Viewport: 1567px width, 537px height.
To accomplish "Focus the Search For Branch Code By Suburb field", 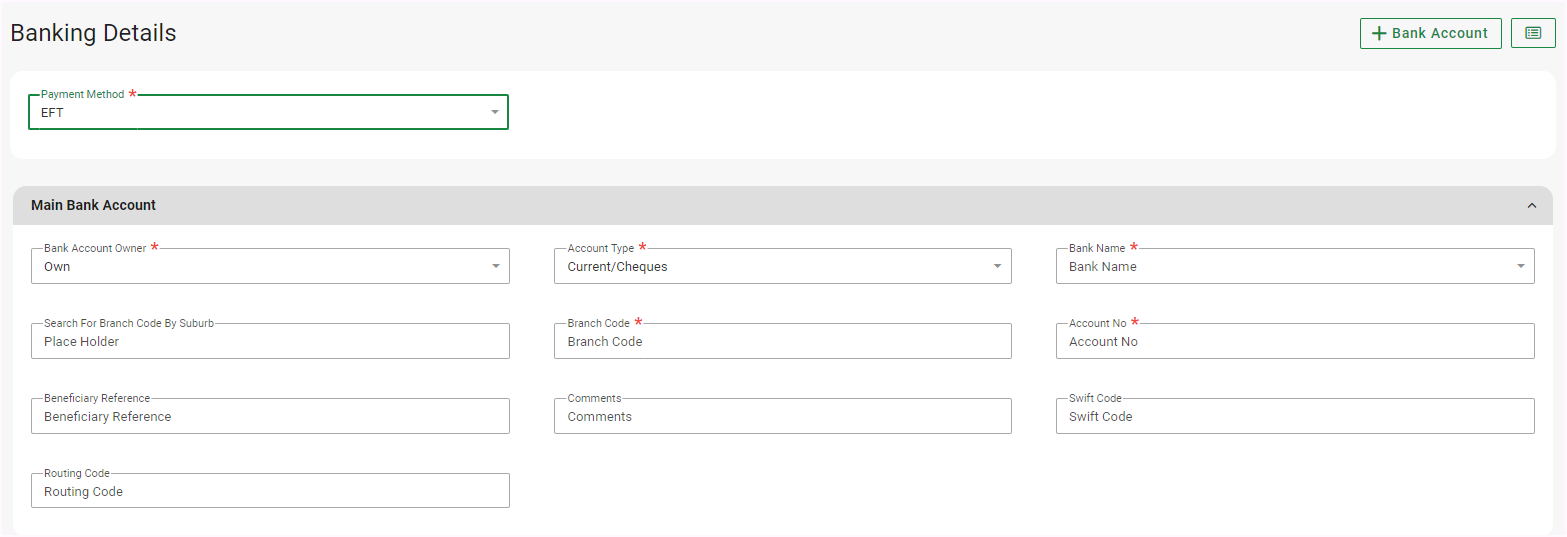I will [270, 342].
